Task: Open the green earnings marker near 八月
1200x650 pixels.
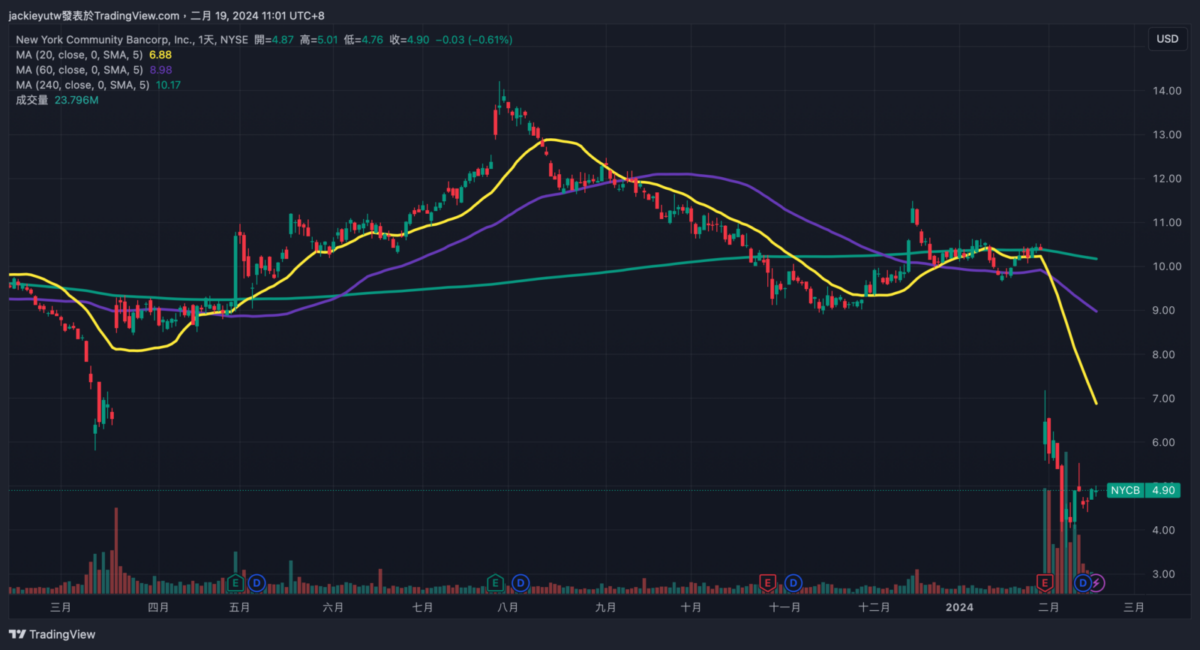Action: coord(495,582)
